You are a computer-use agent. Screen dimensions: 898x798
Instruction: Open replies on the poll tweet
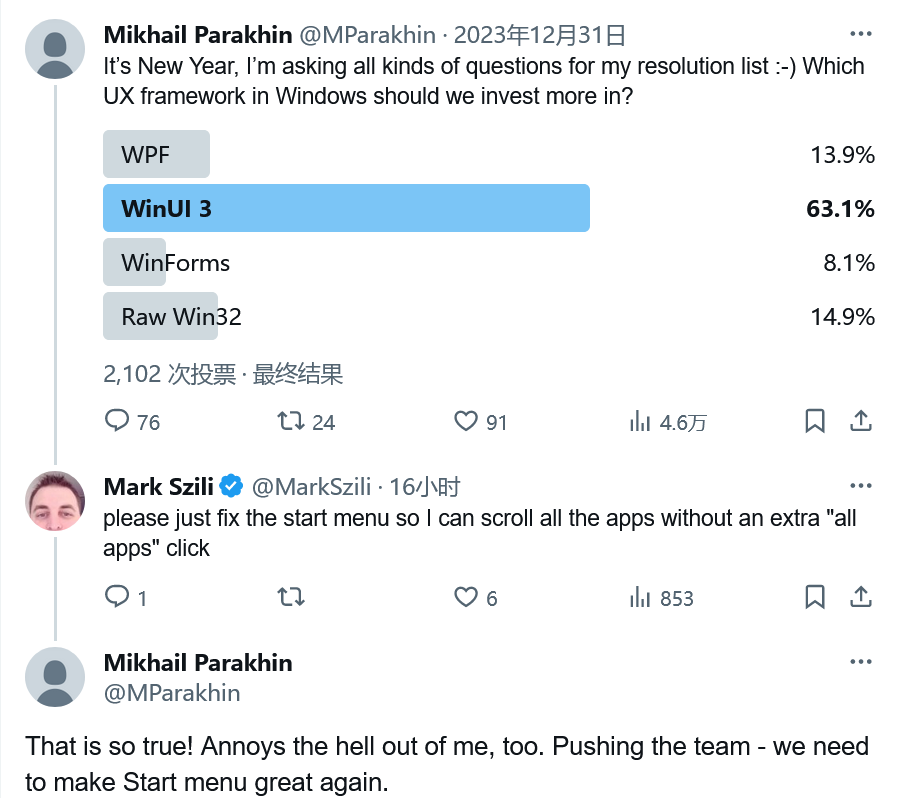click(132, 422)
